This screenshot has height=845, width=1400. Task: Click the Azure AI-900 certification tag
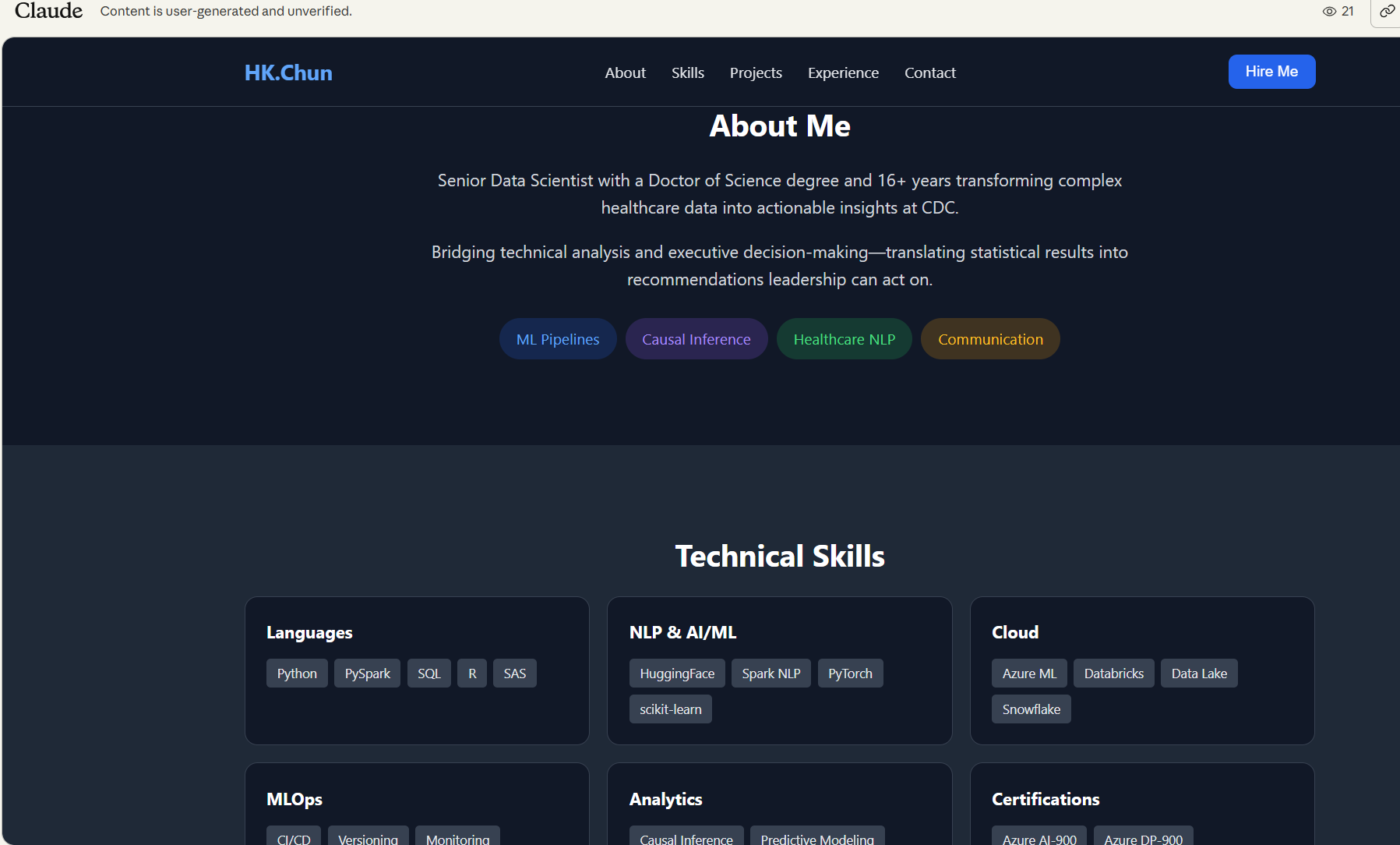pos(1039,837)
